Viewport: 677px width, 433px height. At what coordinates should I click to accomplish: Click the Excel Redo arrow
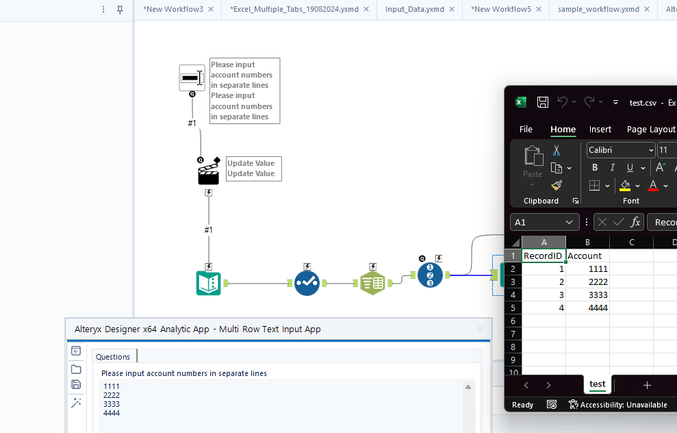tap(589, 102)
